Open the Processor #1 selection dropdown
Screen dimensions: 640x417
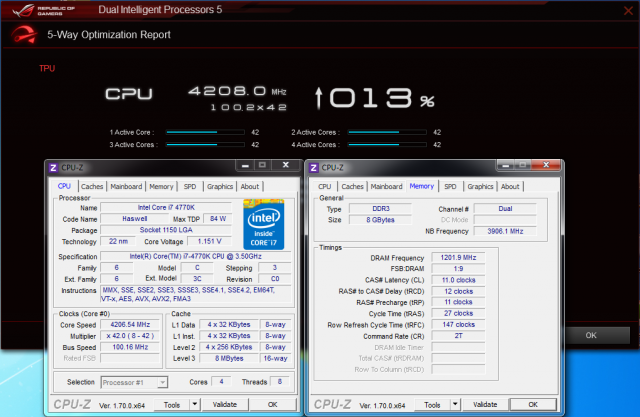pos(134,382)
